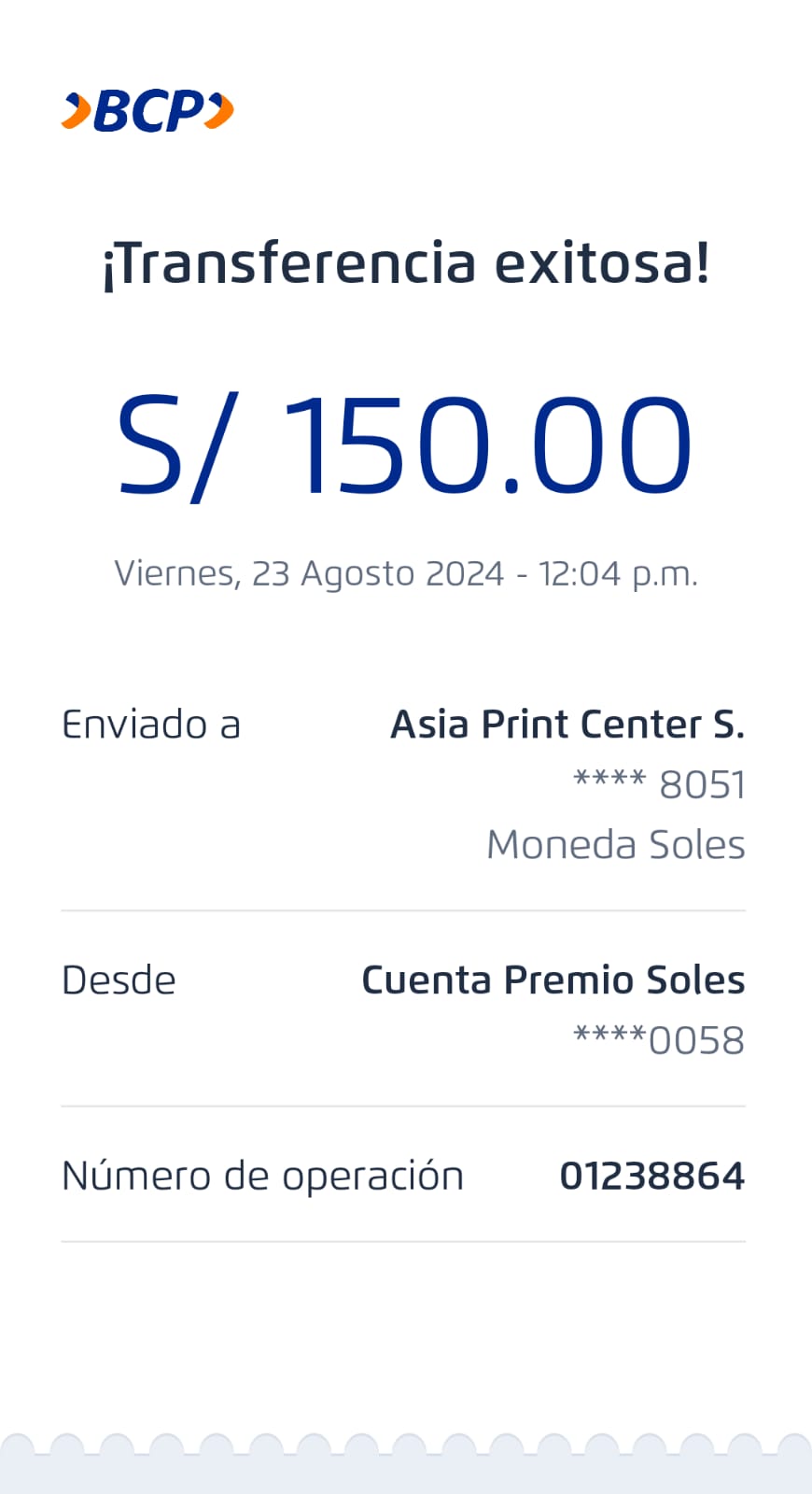Click the divider line under the operation number
The height and width of the screenshot is (1494, 812).
click(x=403, y=1241)
